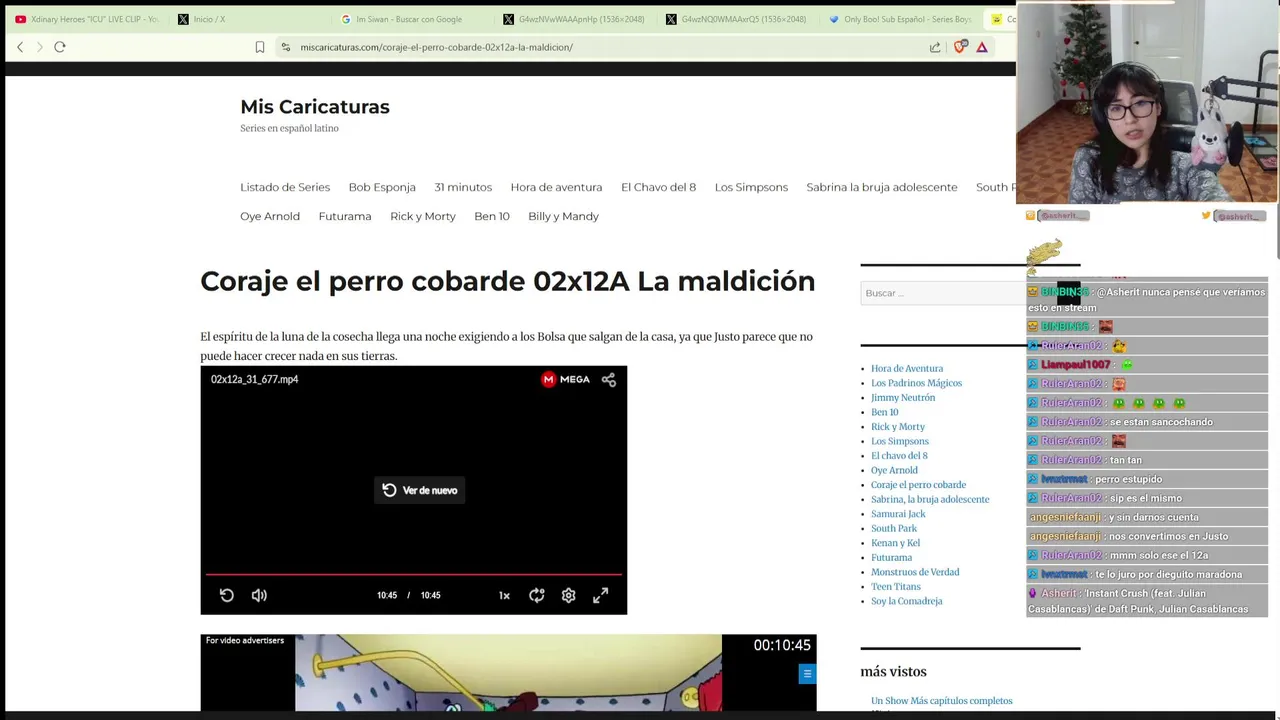Viewport: 1280px width, 720px height.
Task: Open Oye Arnold menu item
Action: point(270,216)
